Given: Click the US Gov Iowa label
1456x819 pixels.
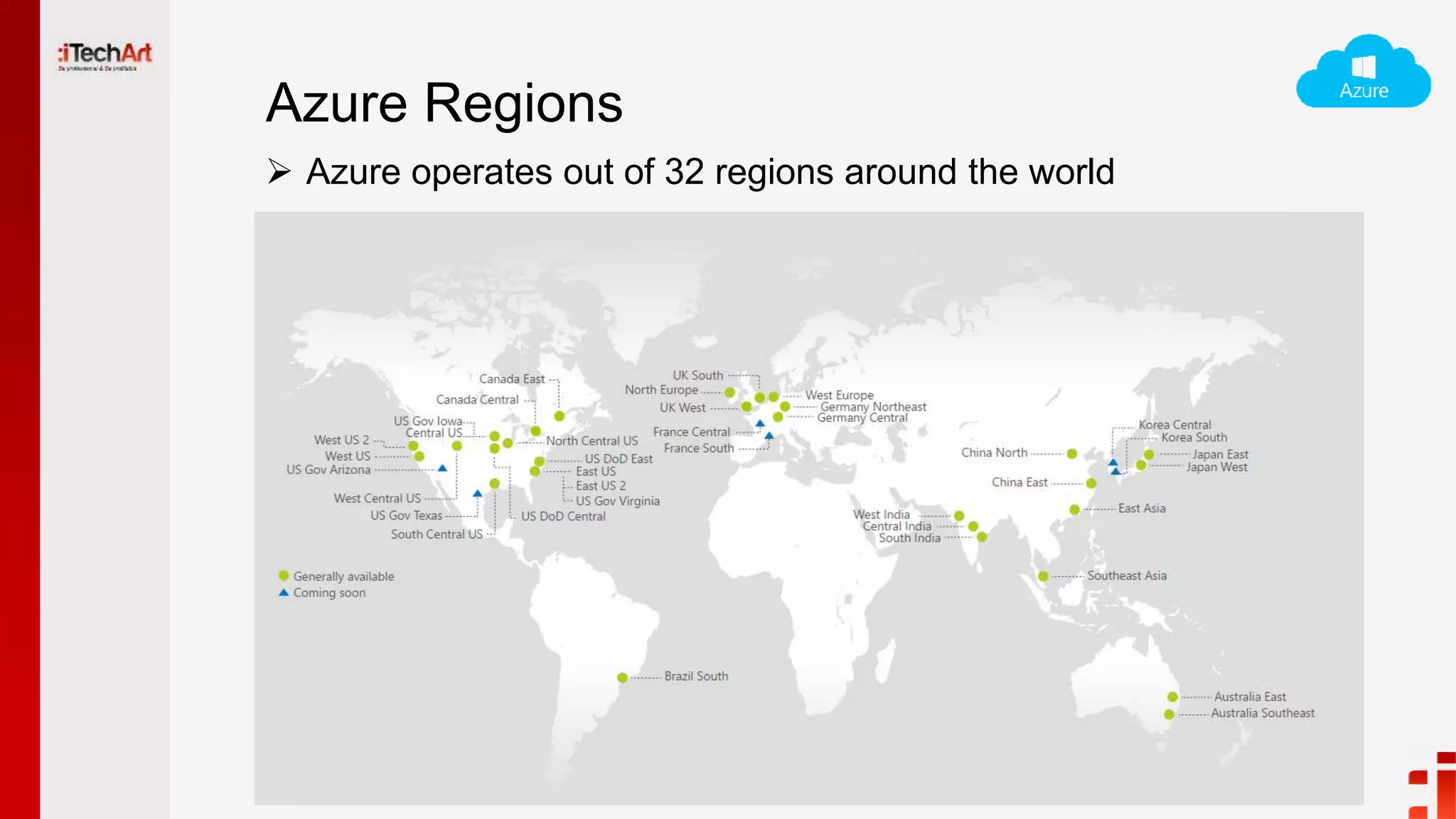Looking at the screenshot, I should coord(428,422).
